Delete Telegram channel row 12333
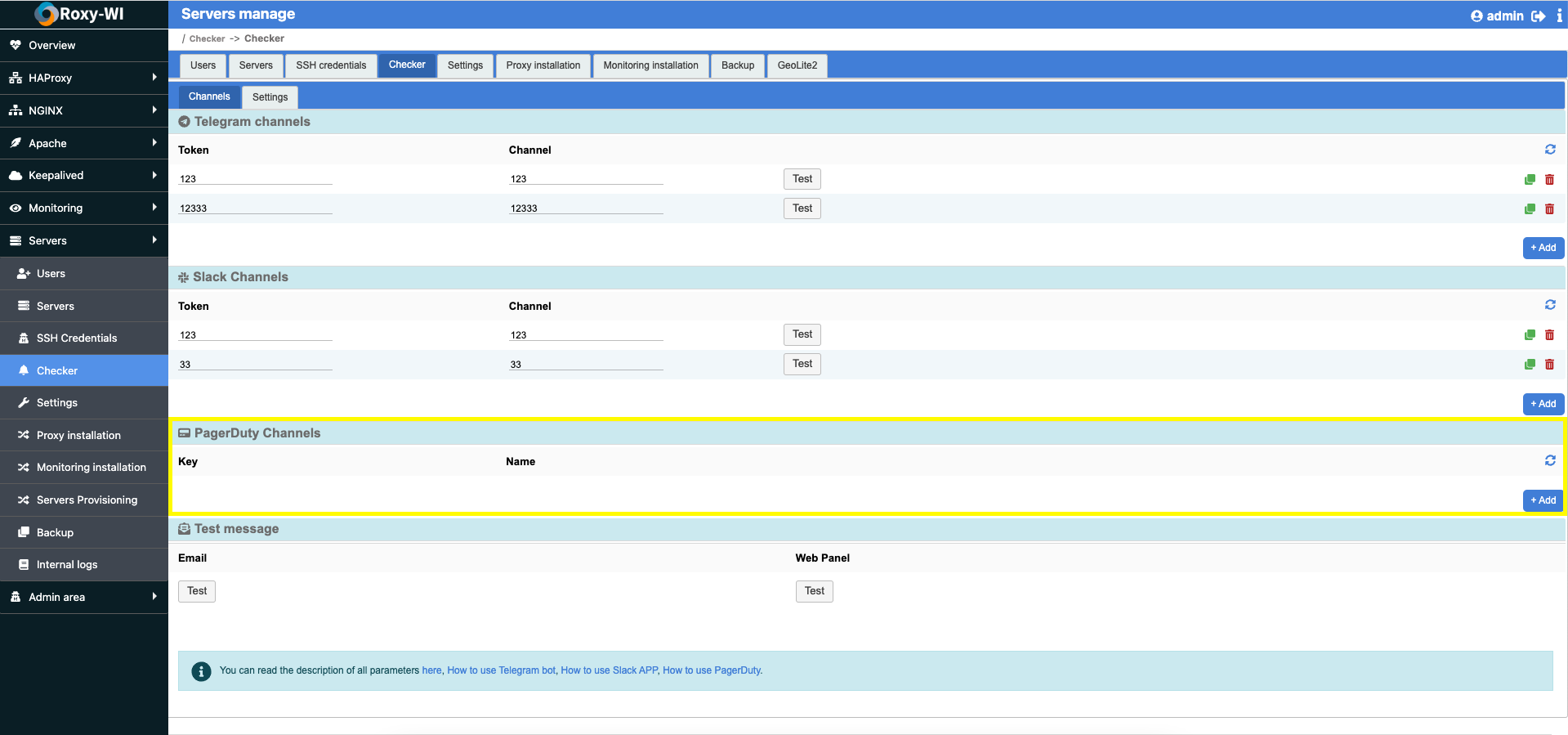Viewport: 1568px width, 735px height. (1549, 209)
